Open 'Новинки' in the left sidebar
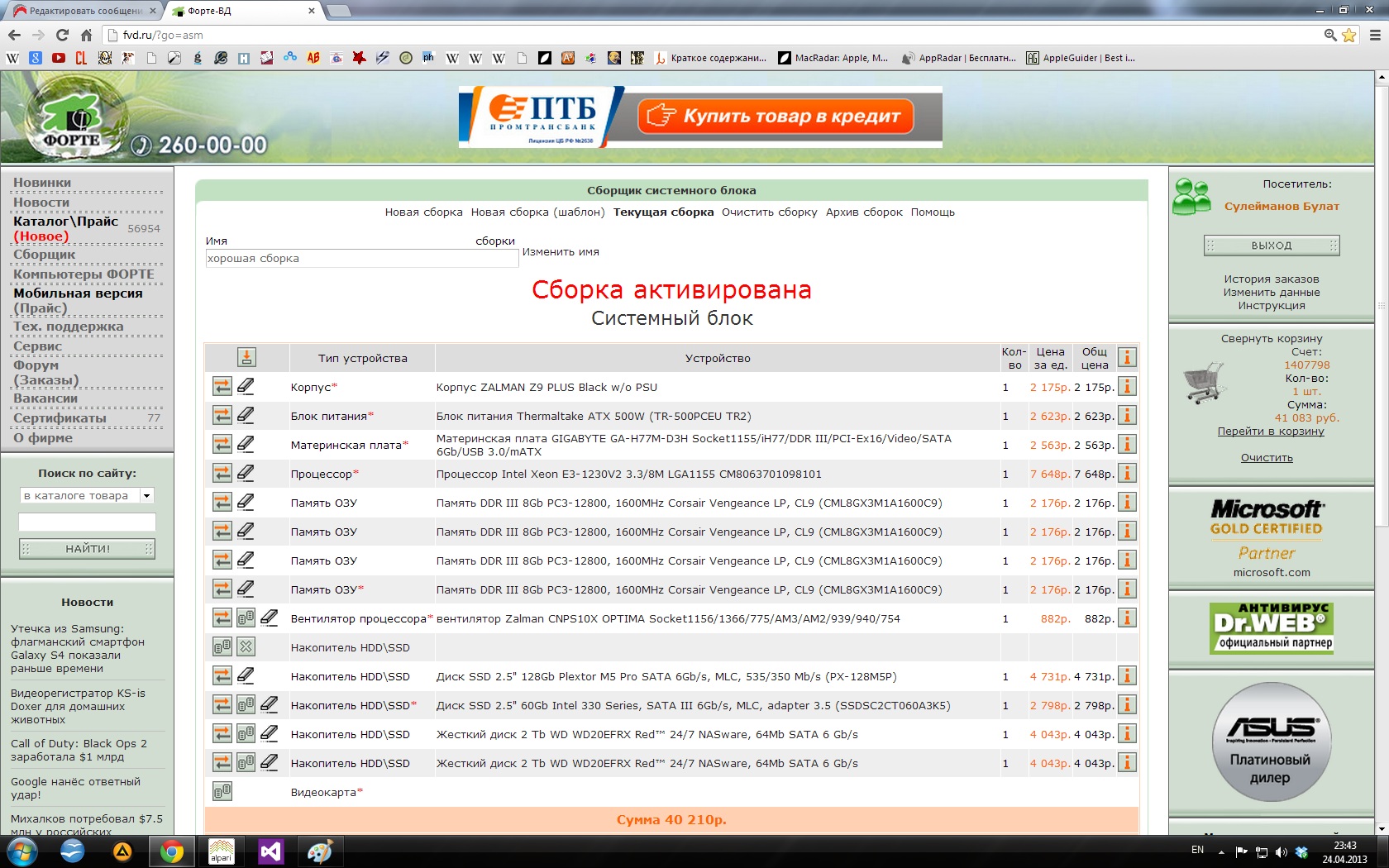The width and height of the screenshot is (1389, 868). click(x=42, y=183)
